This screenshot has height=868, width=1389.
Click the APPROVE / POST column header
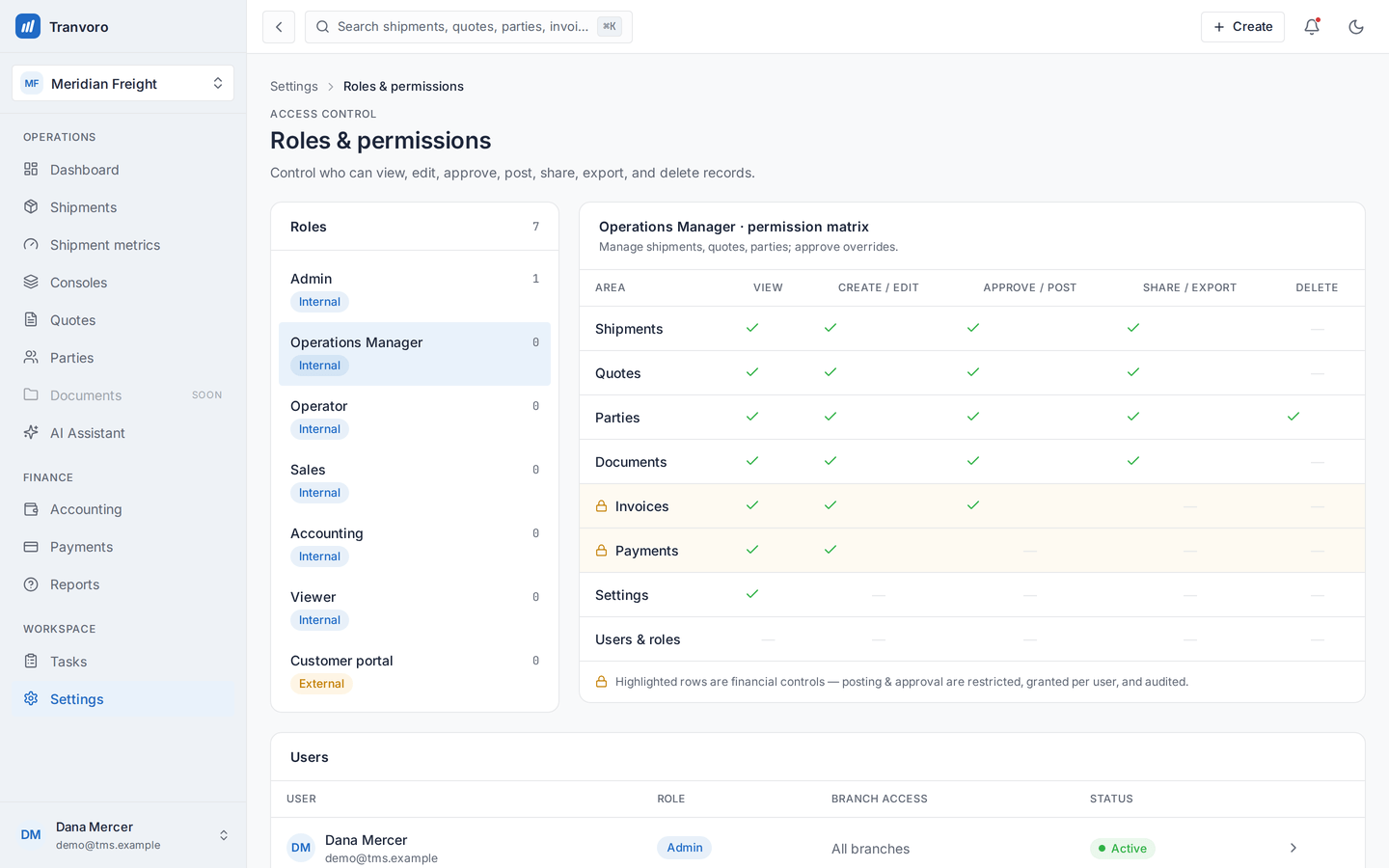point(1029,287)
